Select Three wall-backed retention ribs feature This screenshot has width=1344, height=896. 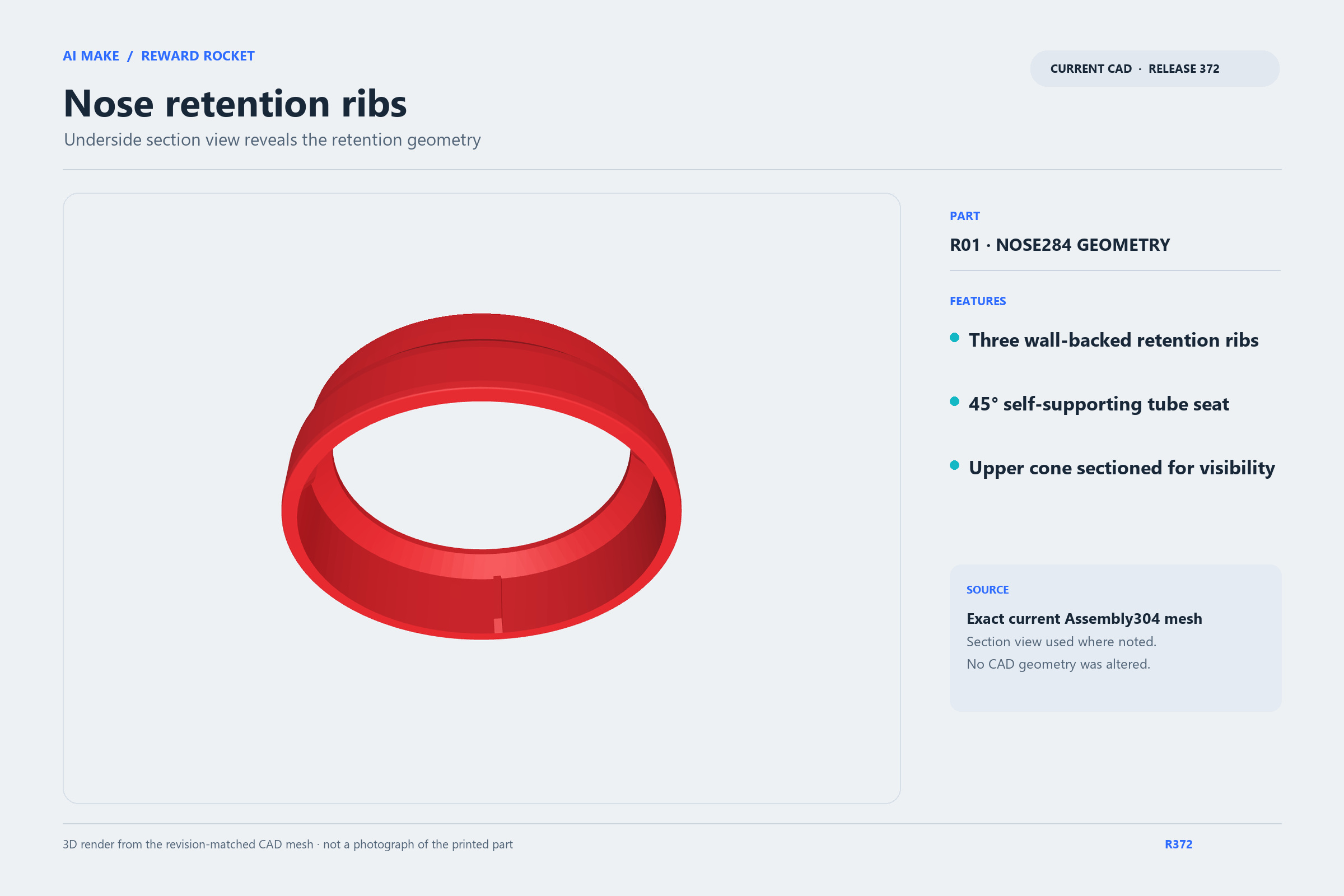[1113, 340]
